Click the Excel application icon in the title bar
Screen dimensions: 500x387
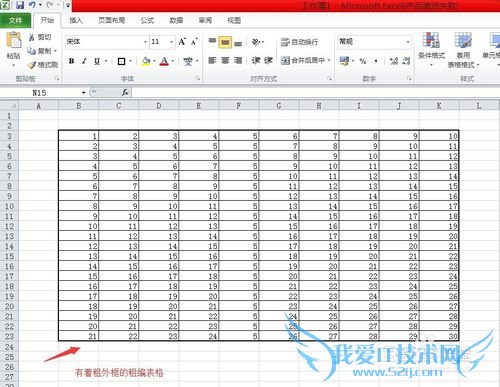5,5
